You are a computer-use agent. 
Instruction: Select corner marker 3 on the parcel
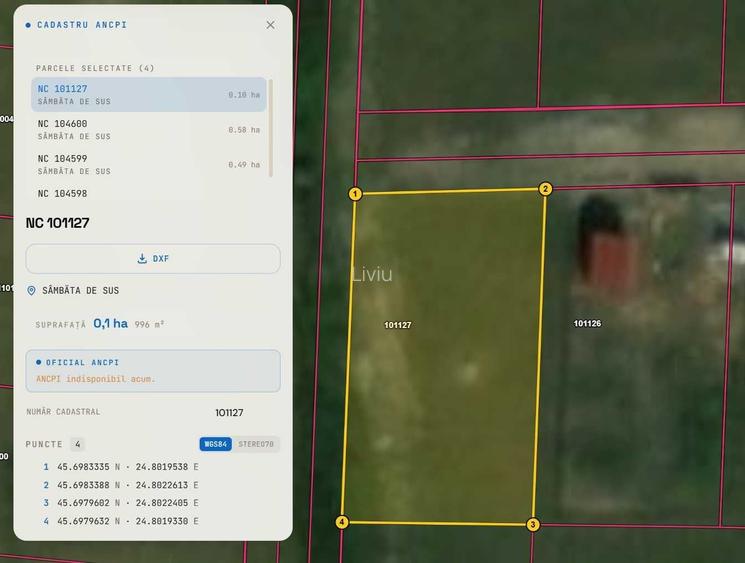pyautogui.click(x=533, y=525)
